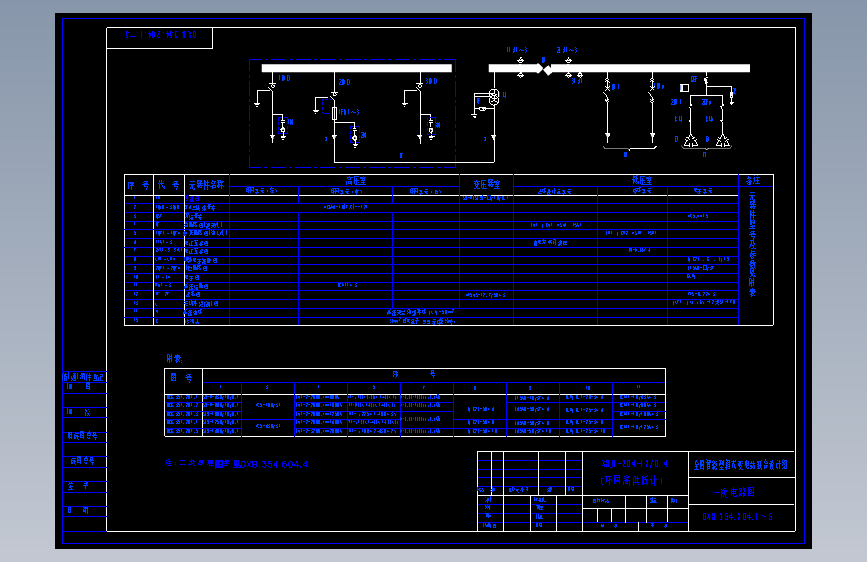867x562 pixels.
Task: Click the 变压器室 column header
Action: coord(487,184)
